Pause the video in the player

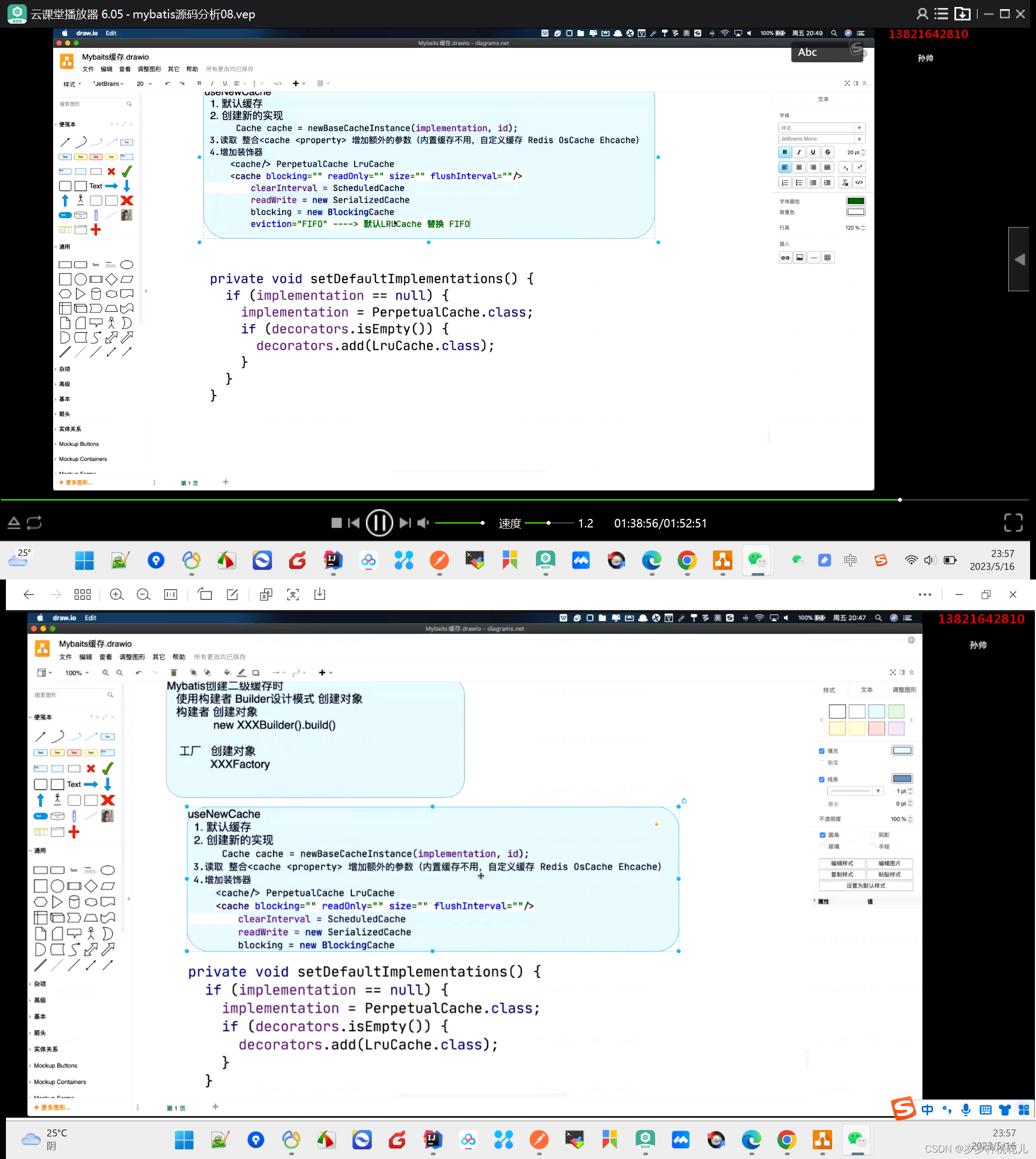point(379,523)
